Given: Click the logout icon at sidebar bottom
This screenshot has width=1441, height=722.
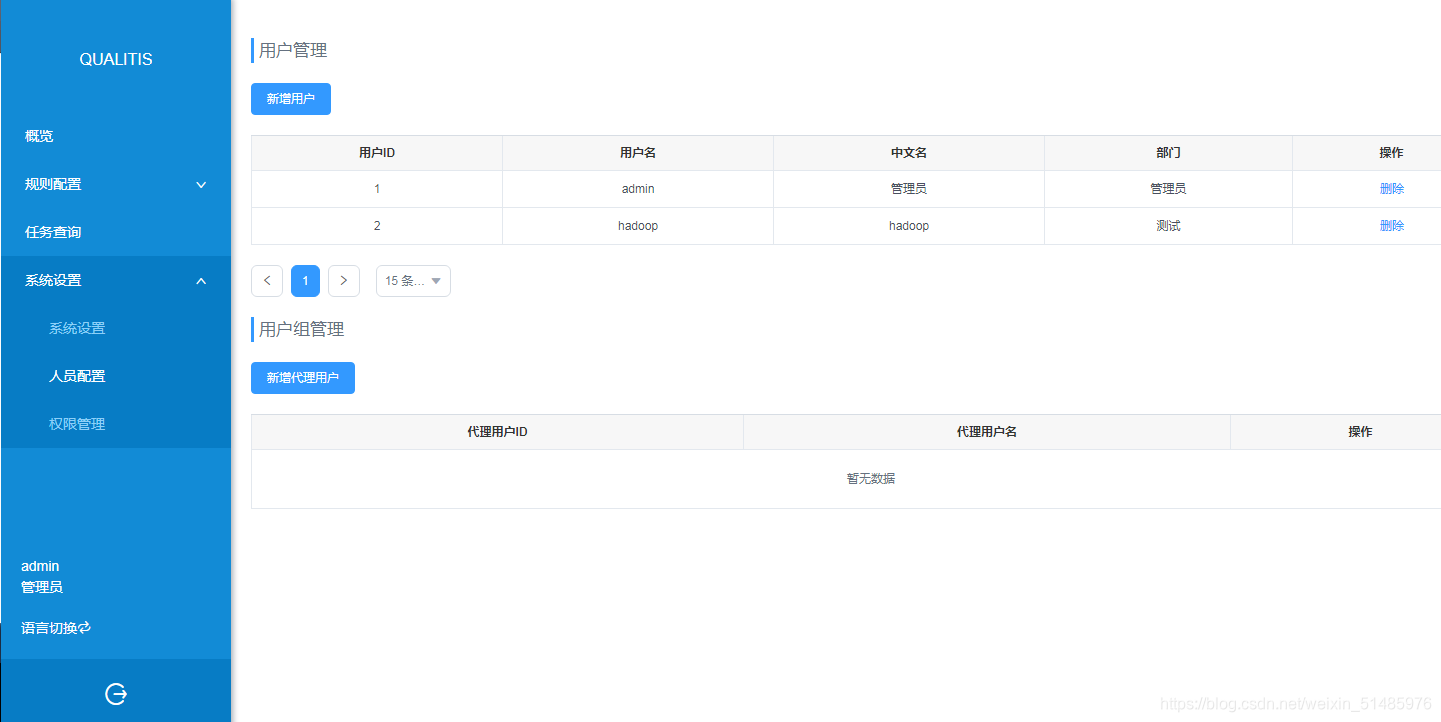Looking at the screenshot, I should 115,692.
